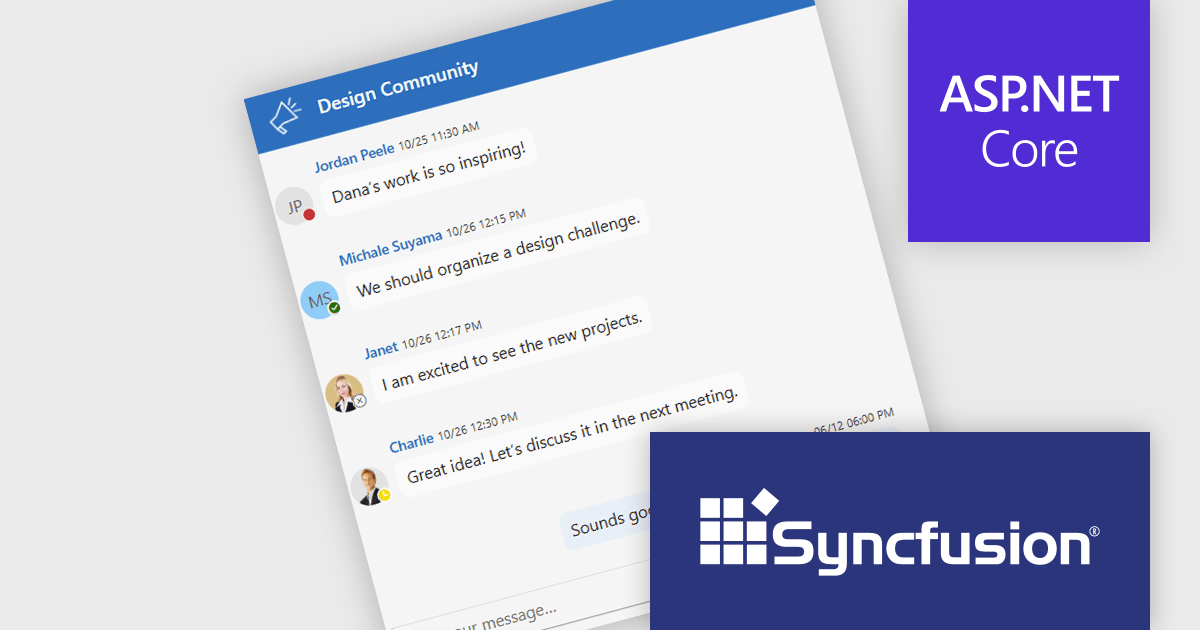Select the Janet sender name

[x=381, y=350]
